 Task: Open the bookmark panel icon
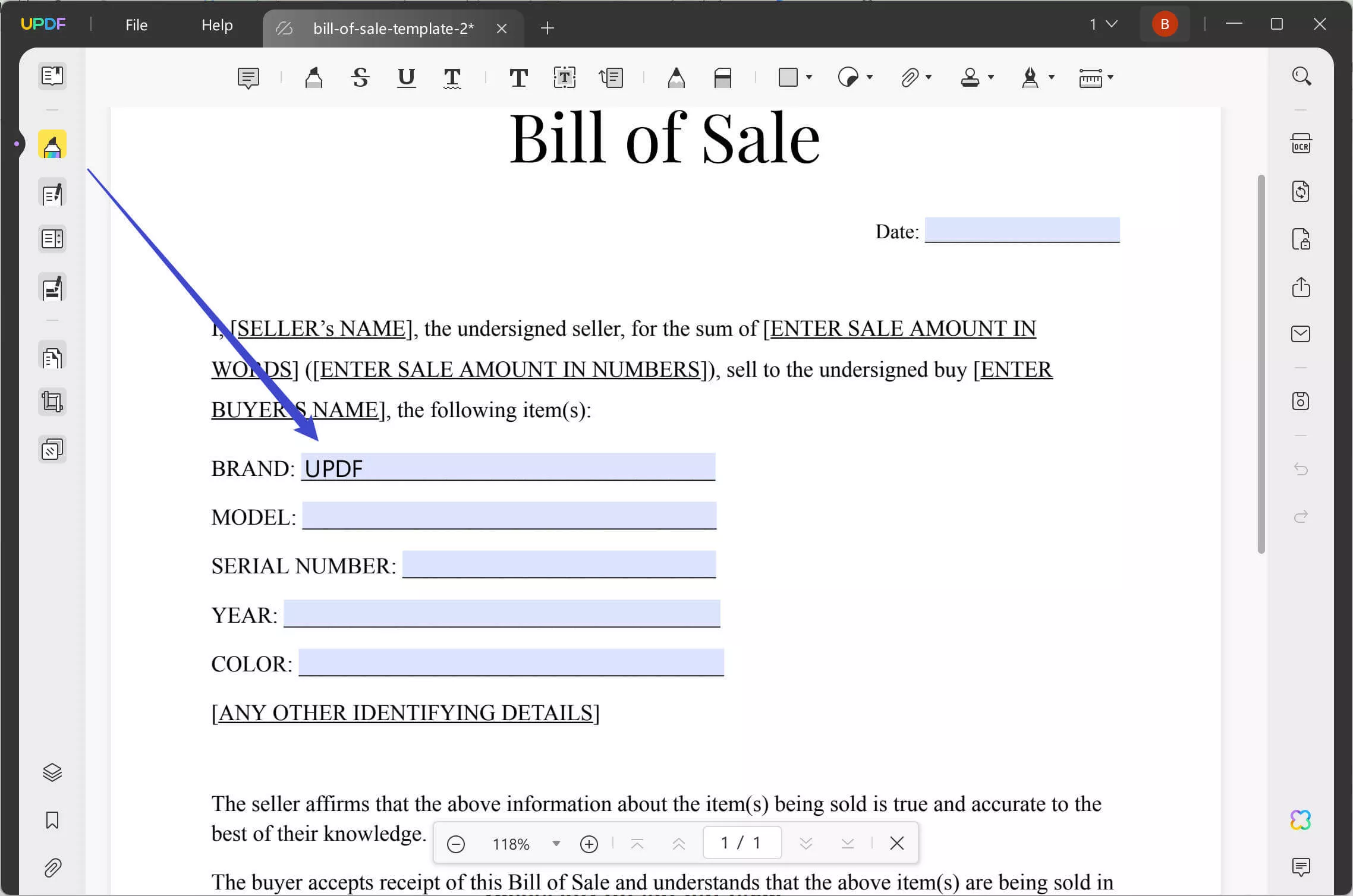[52, 820]
